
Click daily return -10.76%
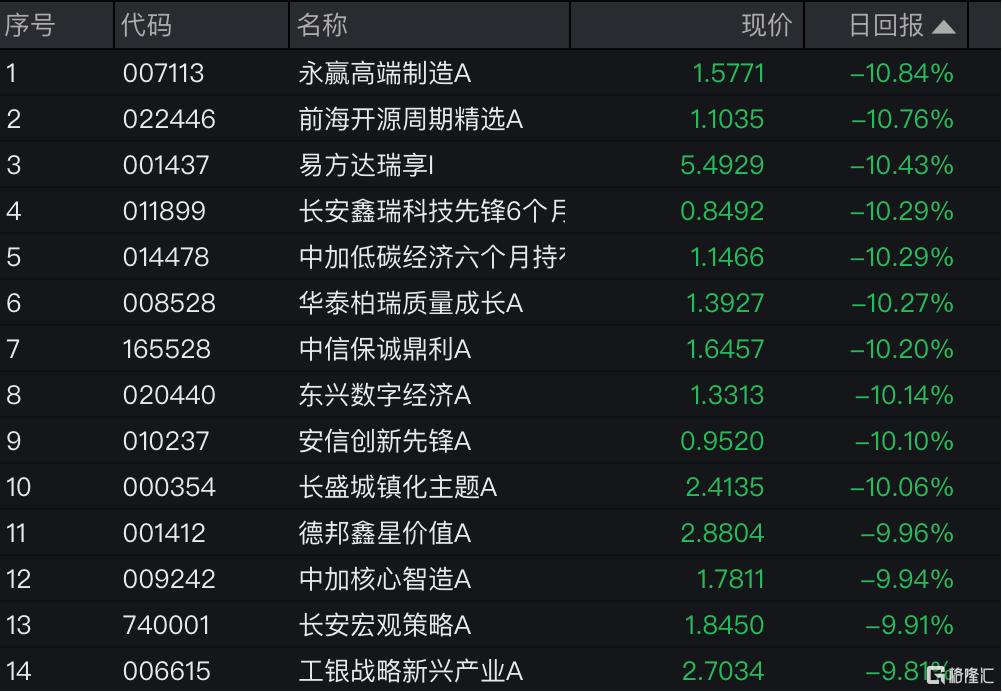pos(902,119)
